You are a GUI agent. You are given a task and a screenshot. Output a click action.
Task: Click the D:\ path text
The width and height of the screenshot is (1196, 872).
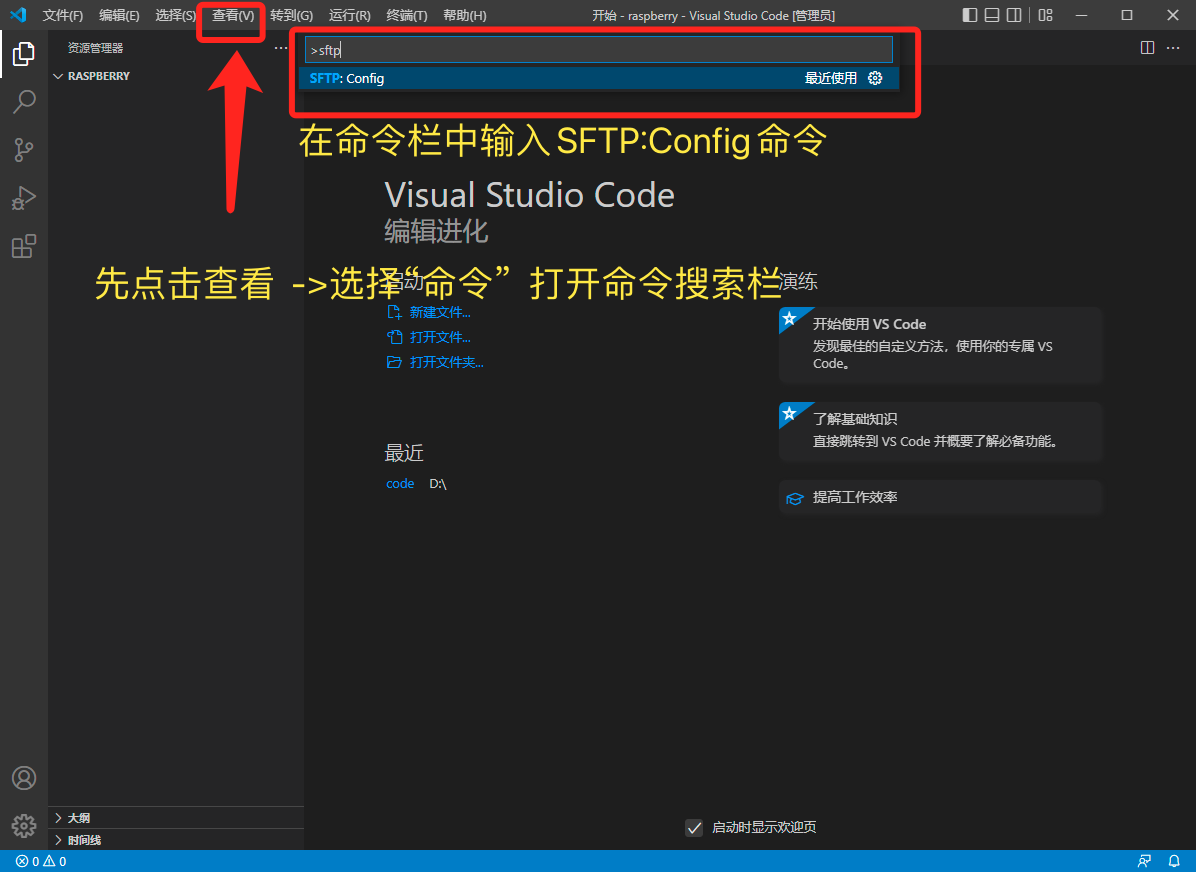point(438,484)
